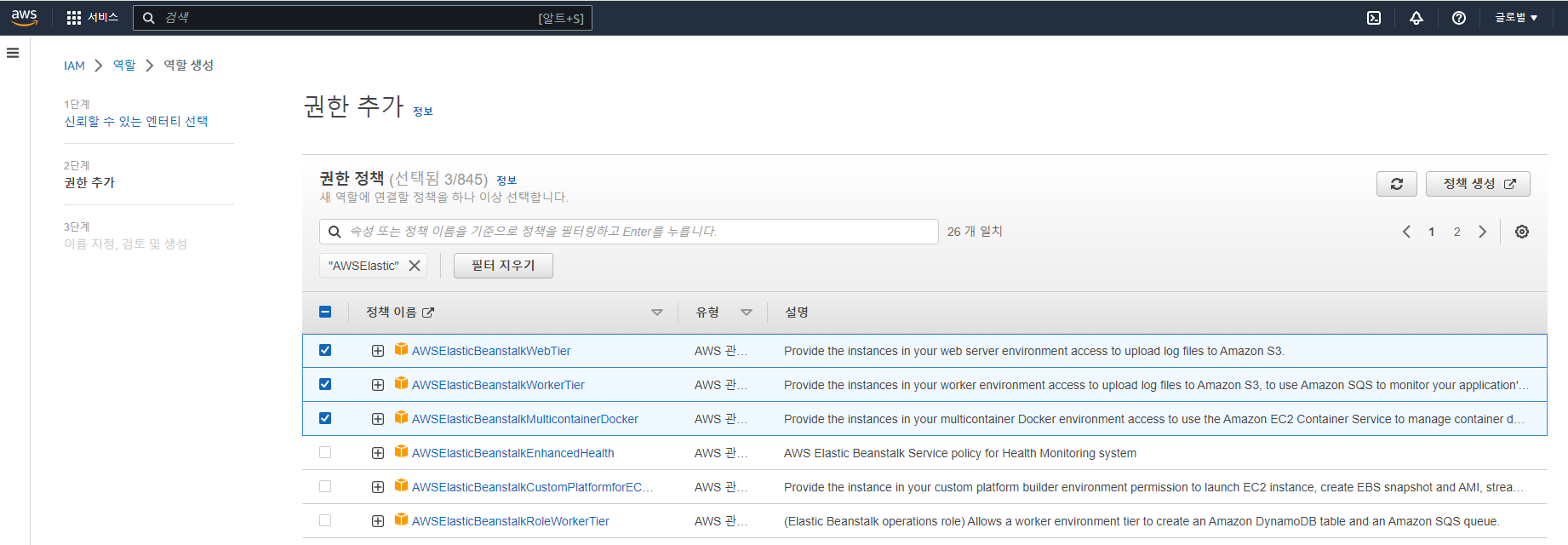Screen dimensions: 1568x545
Task: Click the 설명 description column header
Action: [797, 313]
